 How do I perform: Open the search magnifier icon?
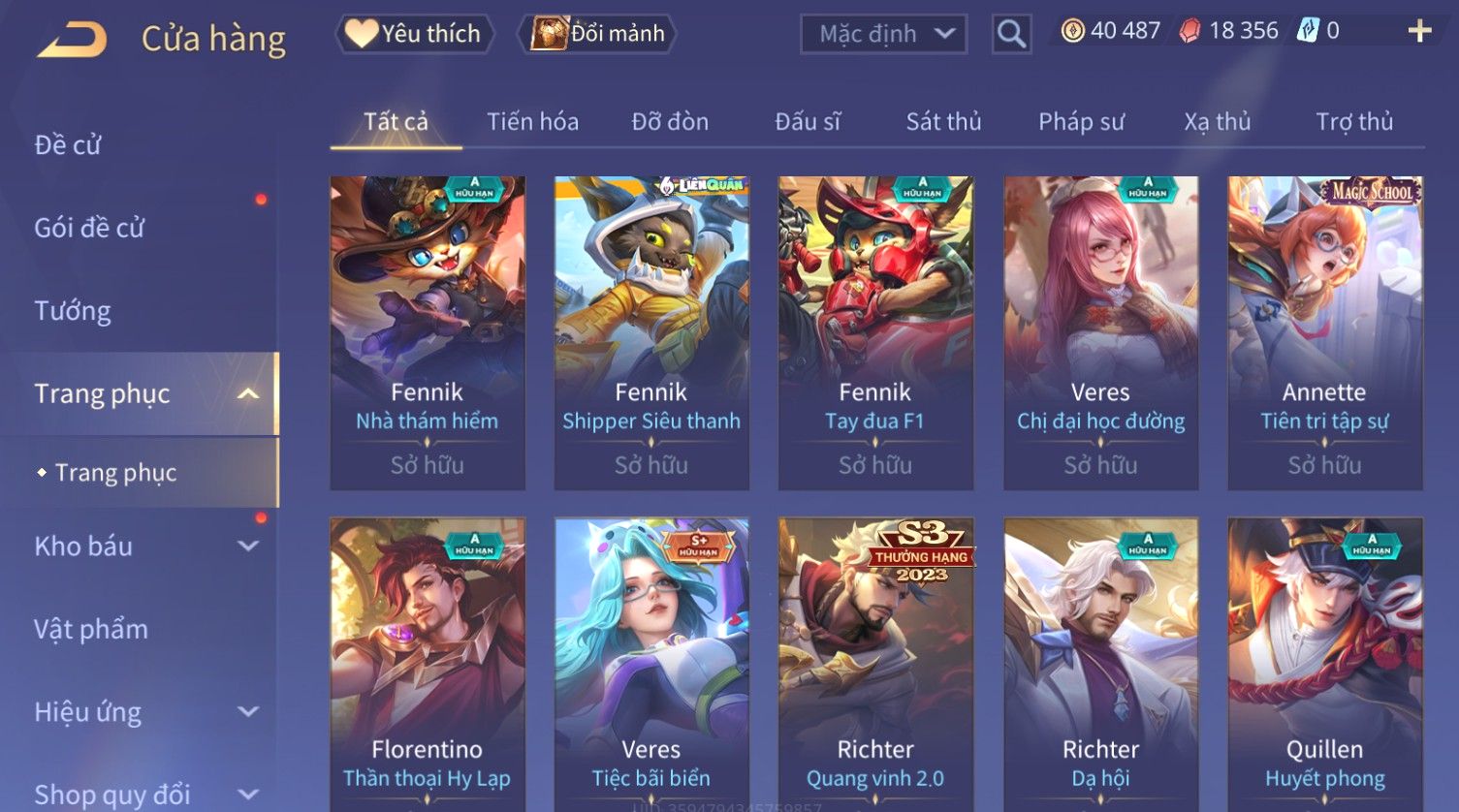click(x=1011, y=35)
